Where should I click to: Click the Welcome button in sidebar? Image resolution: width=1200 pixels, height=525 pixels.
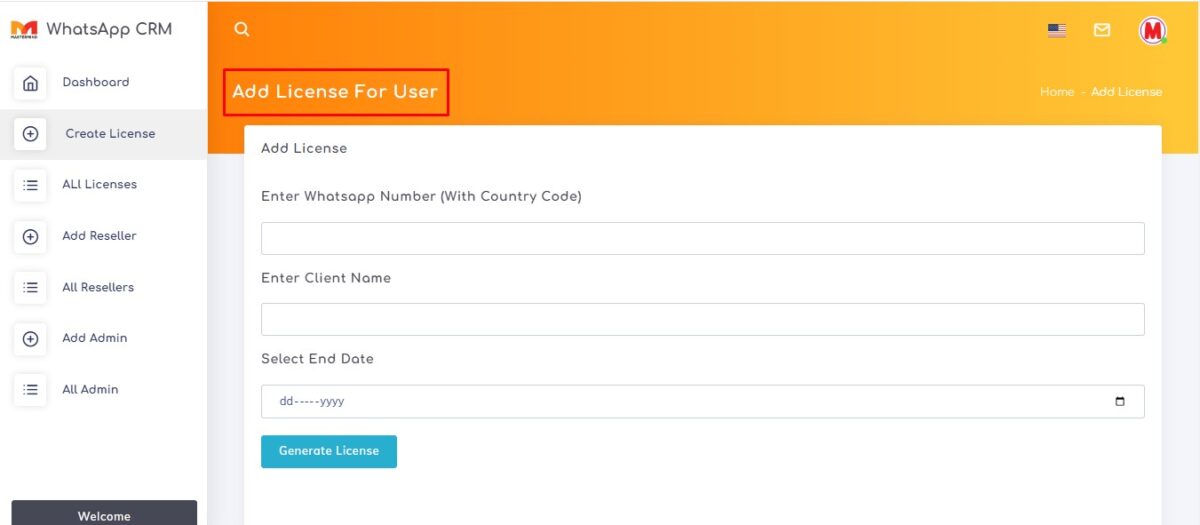104,514
